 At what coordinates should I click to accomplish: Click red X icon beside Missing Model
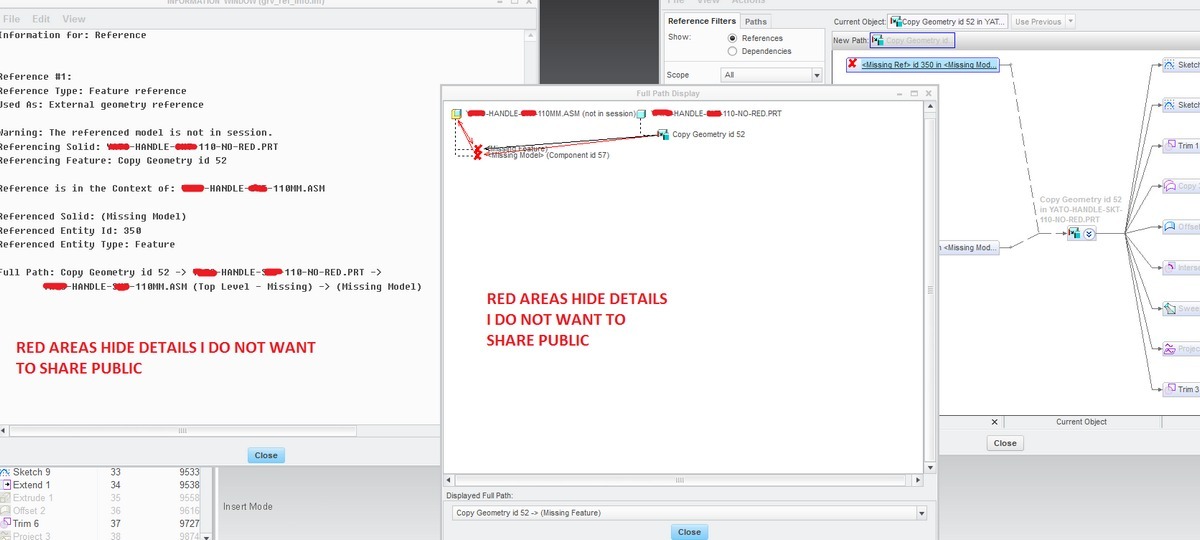pyautogui.click(x=478, y=155)
